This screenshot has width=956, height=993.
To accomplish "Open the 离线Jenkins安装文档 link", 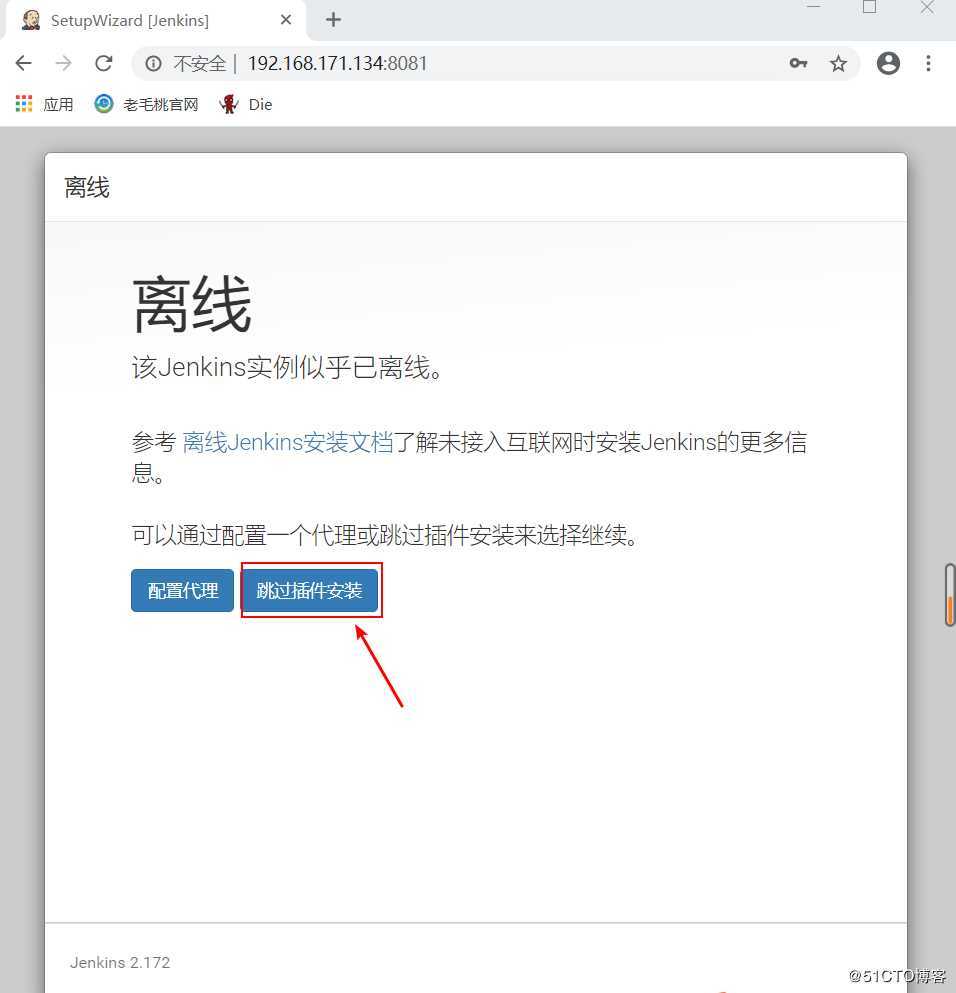I will tap(288, 442).
